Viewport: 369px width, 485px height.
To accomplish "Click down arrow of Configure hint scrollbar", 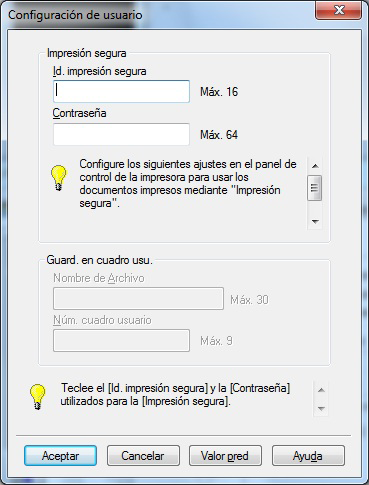I will (x=315, y=221).
